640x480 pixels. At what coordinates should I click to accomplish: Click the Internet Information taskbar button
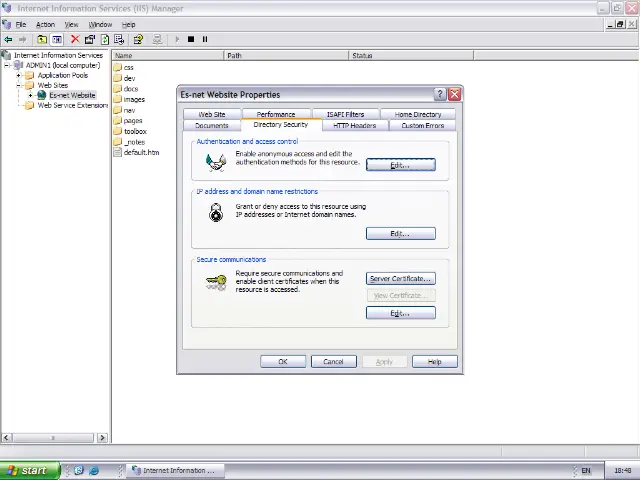pyautogui.click(x=176, y=471)
